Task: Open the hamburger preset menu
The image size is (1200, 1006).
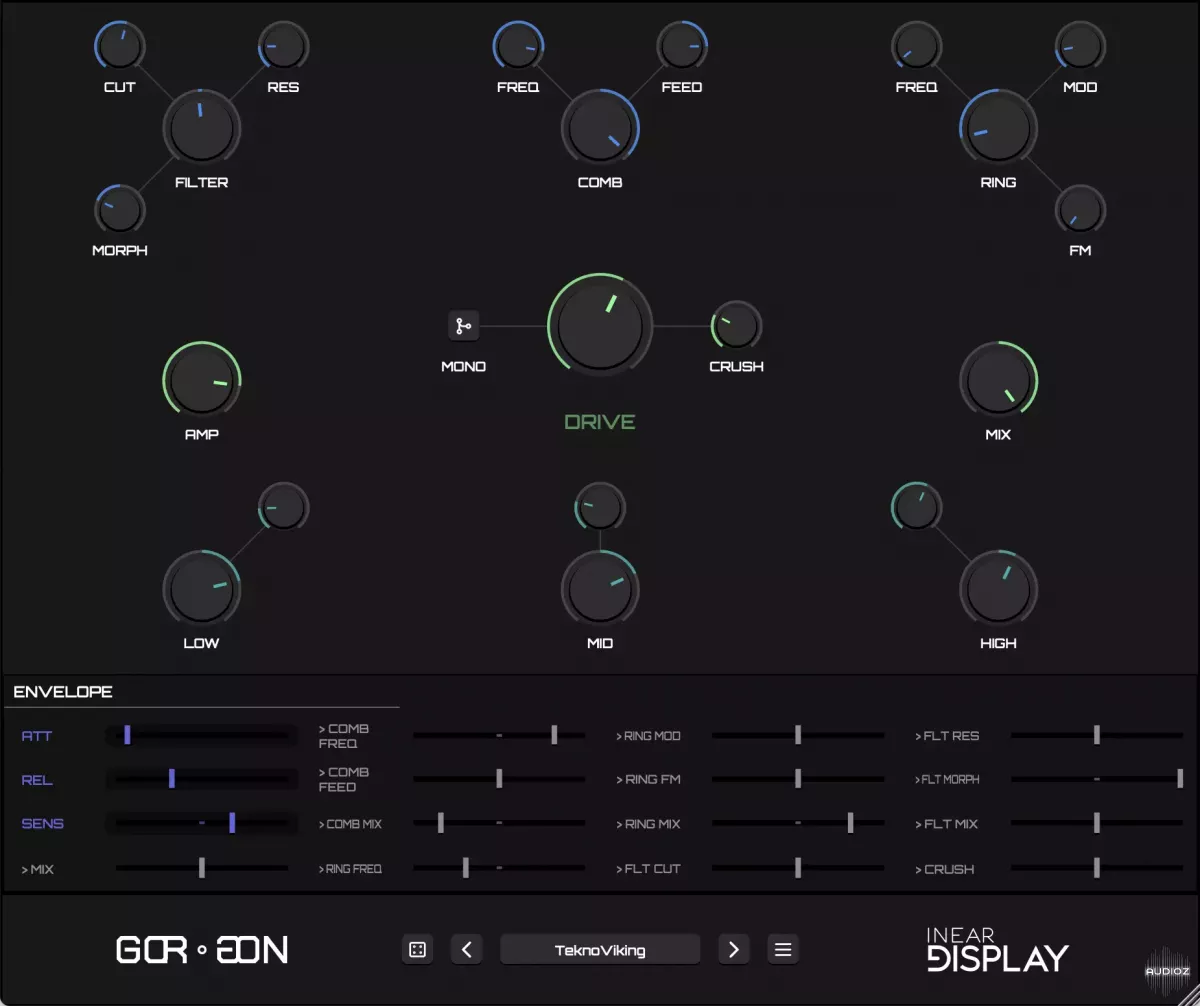Action: click(783, 950)
